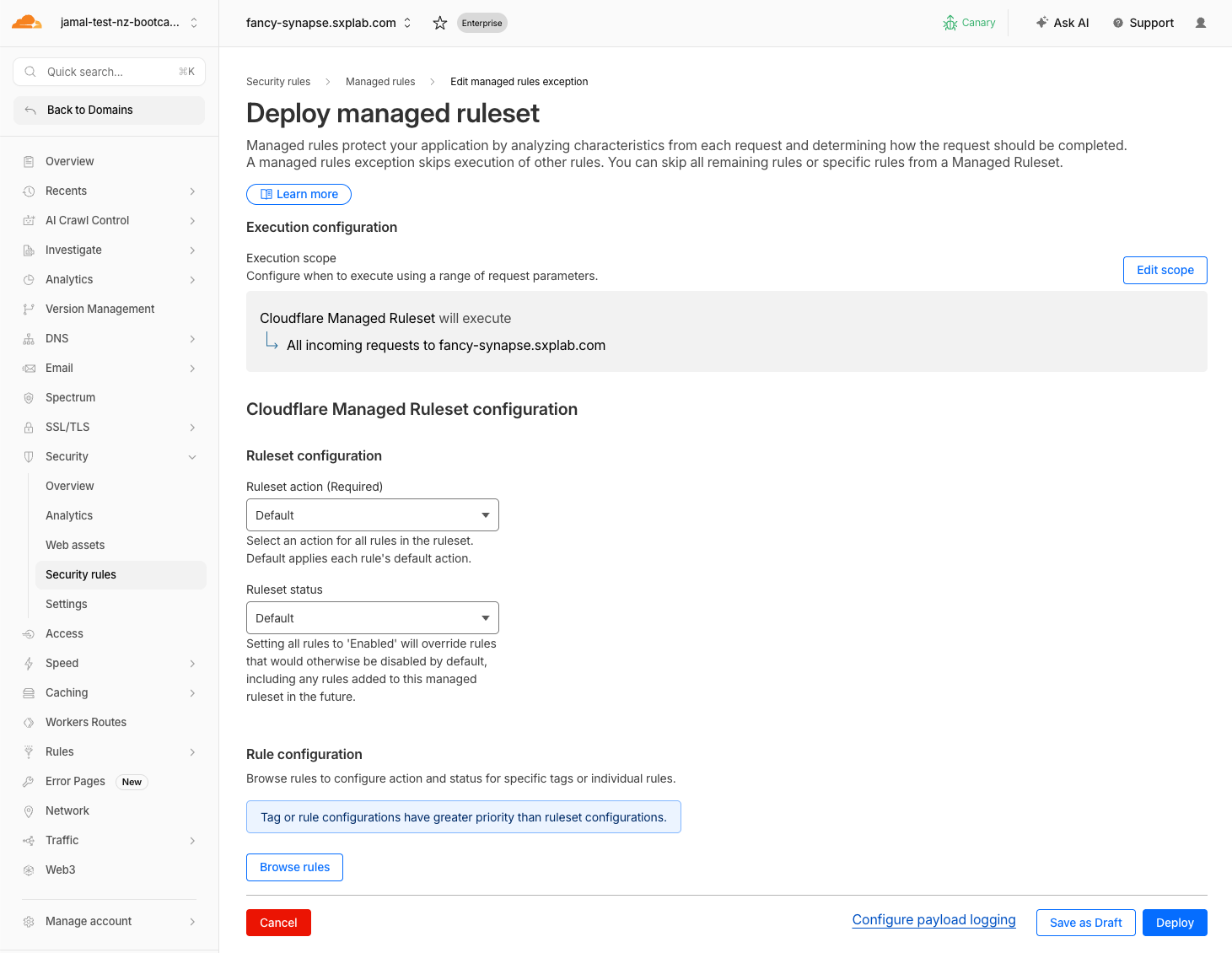Click the Manage account gear icon

(29, 921)
